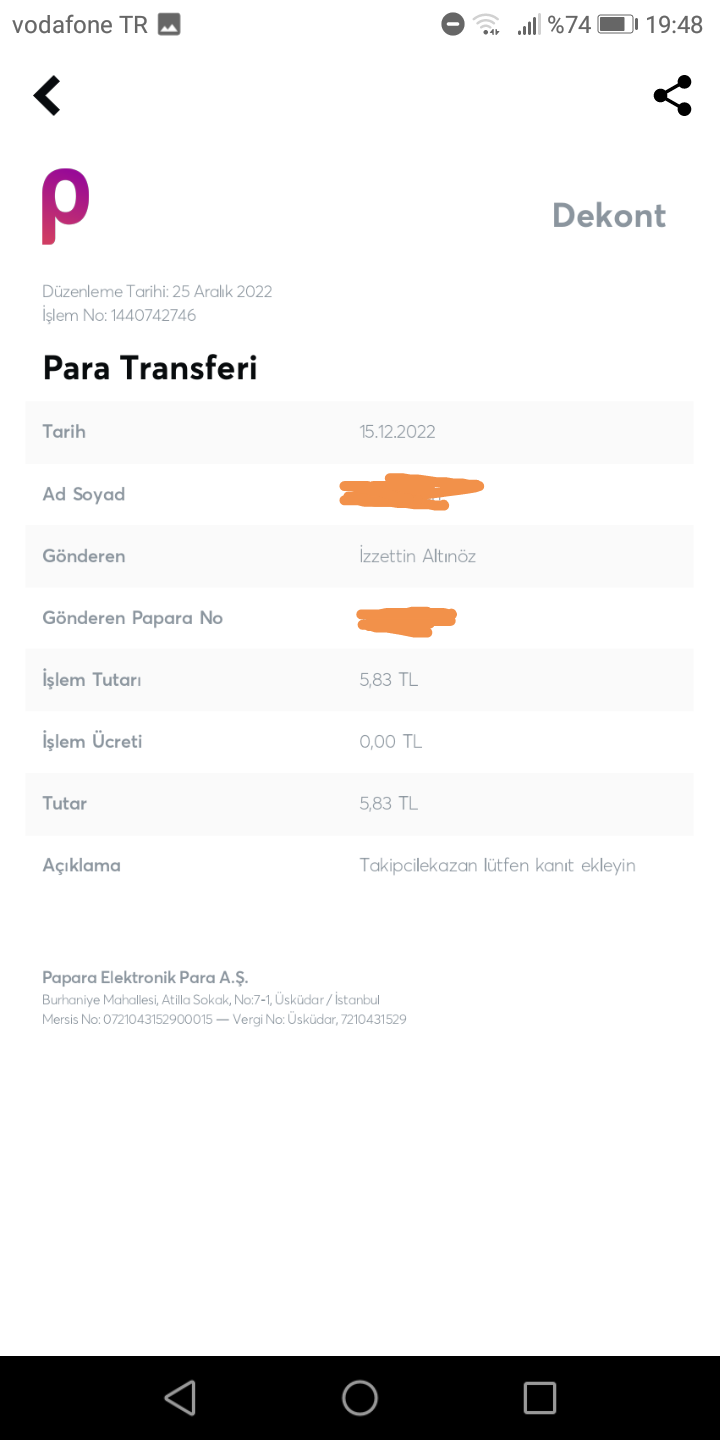Tap the Dekont heading
720x1440 pixels.
[608, 215]
